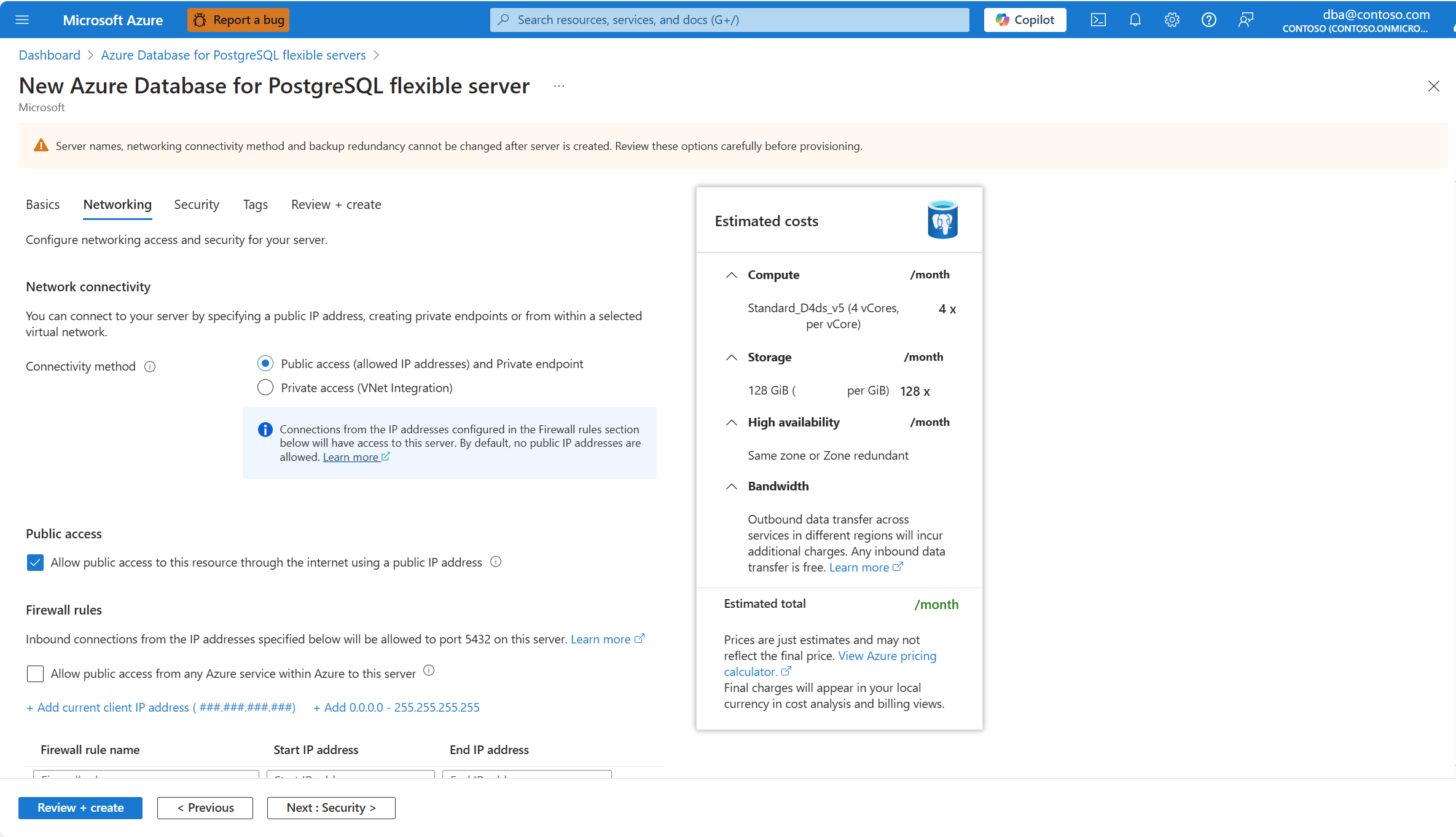The image size is (1456, 837).
Task: Focus the portal search resources box
Action: point(729,20)
